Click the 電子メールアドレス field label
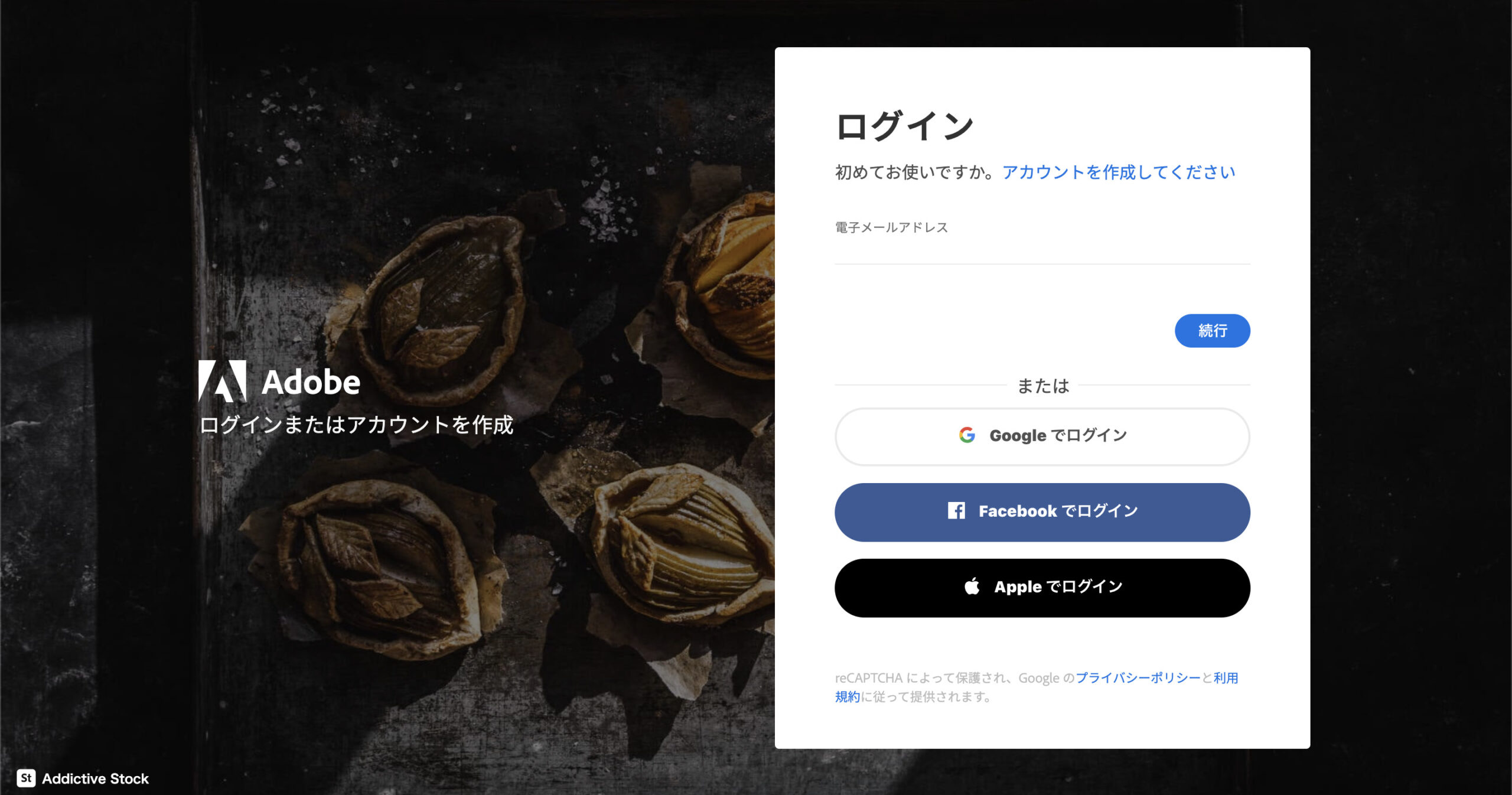The width and height of the screenshot is (1512, 795). (891, 227)
